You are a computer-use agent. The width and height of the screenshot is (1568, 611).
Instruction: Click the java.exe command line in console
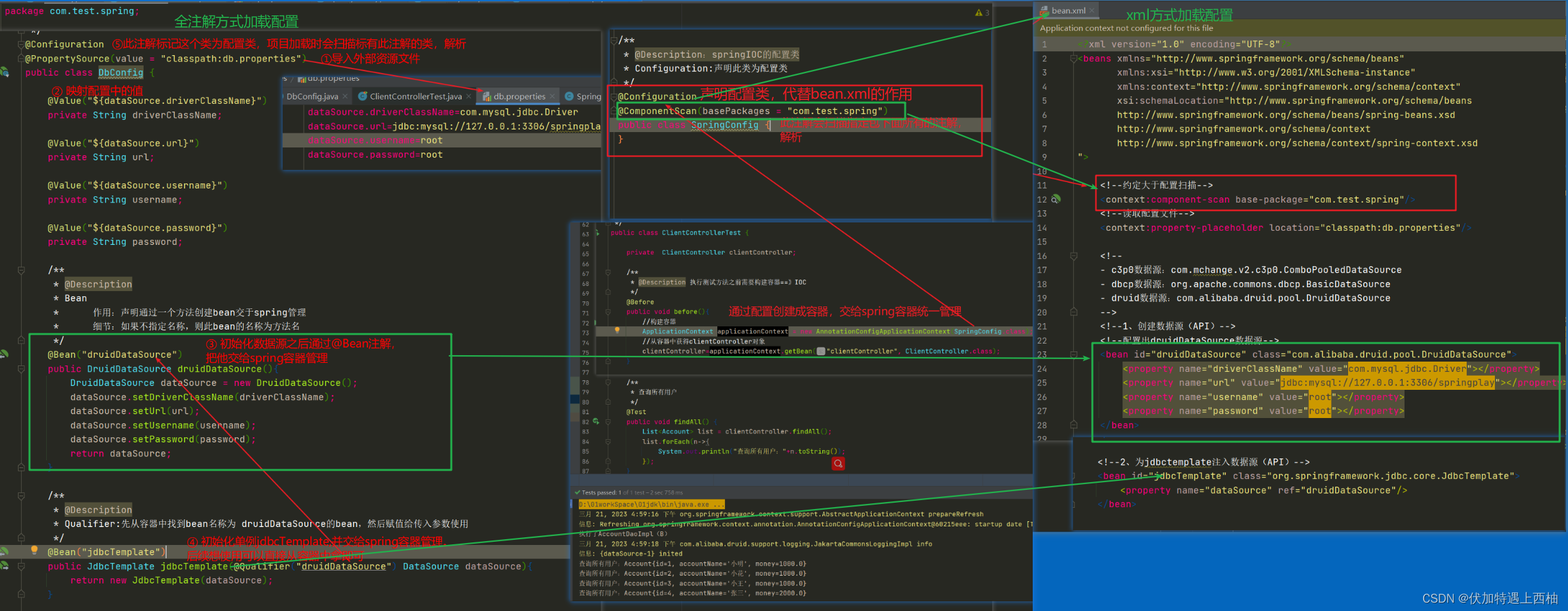(x=651, y=504)
